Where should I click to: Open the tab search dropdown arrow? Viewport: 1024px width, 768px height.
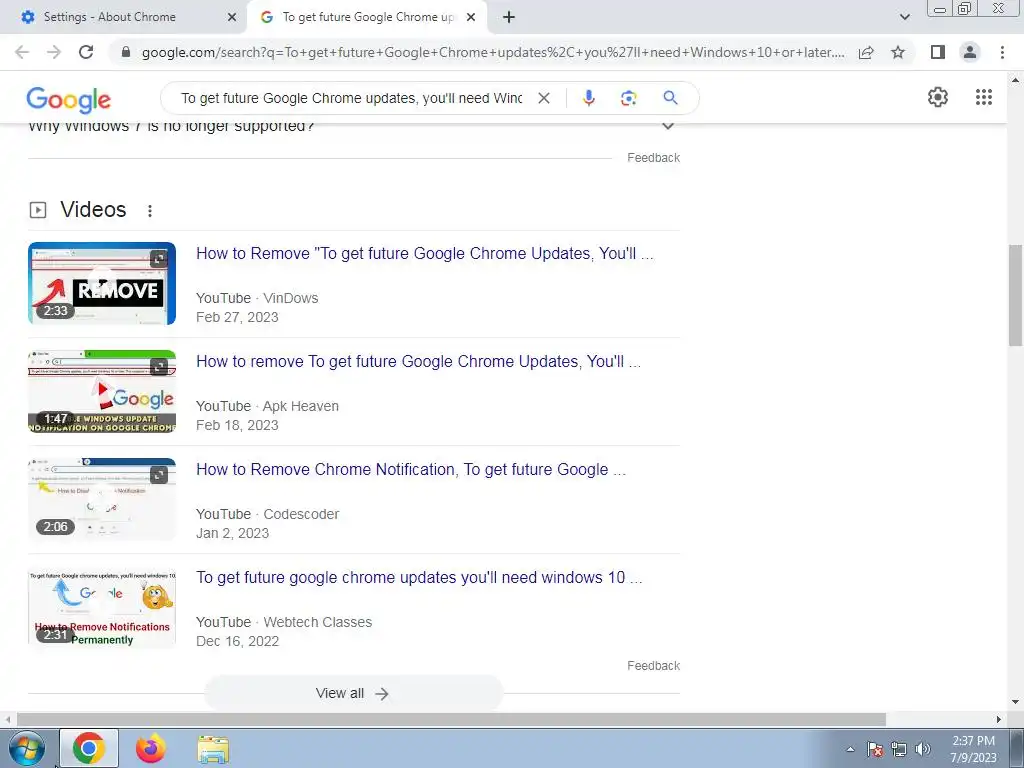click(904, 18)
